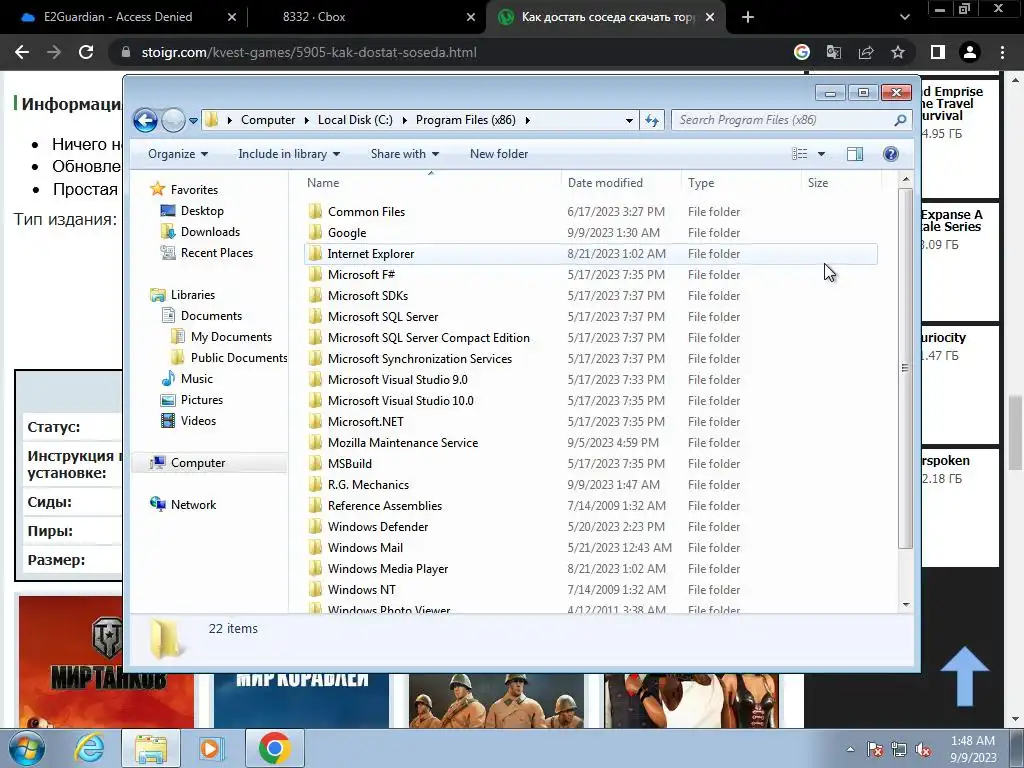Viewport: 1024px width, 768px height.
Task: Sort by Date modified column header
Action: click(621, 183)
